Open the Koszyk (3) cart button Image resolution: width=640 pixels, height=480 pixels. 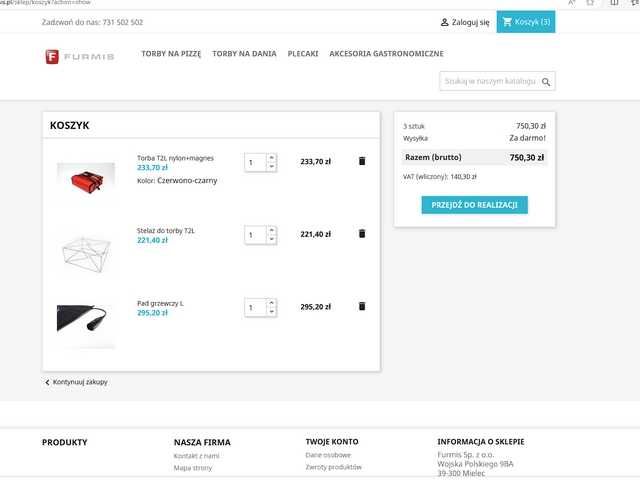click(x=526, y=22)
